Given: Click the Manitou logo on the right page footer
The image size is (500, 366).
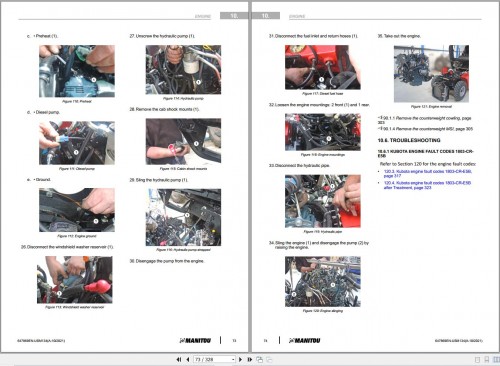Looking at the screenshot, I should (x=304, y=340).
